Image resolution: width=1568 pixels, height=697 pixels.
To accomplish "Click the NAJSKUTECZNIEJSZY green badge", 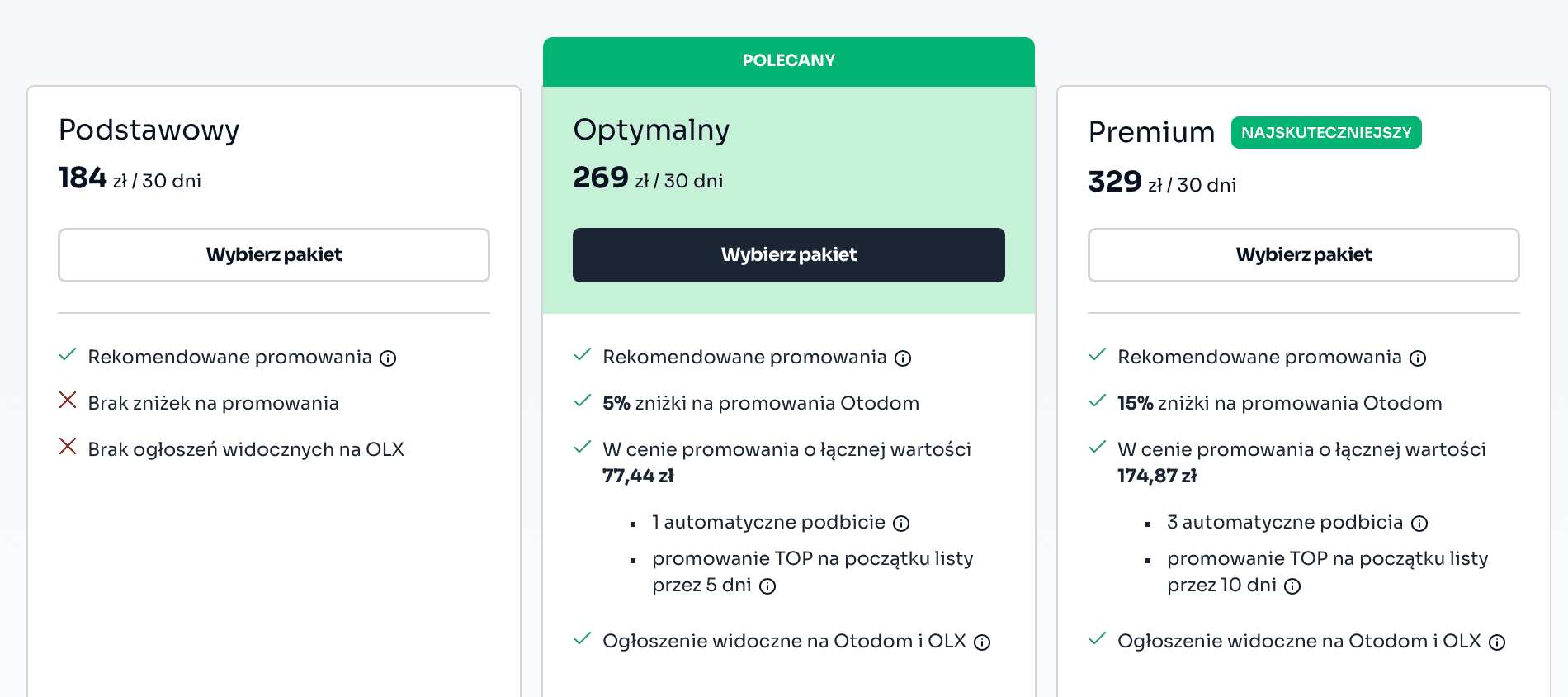I will (x=1326, y=133).
